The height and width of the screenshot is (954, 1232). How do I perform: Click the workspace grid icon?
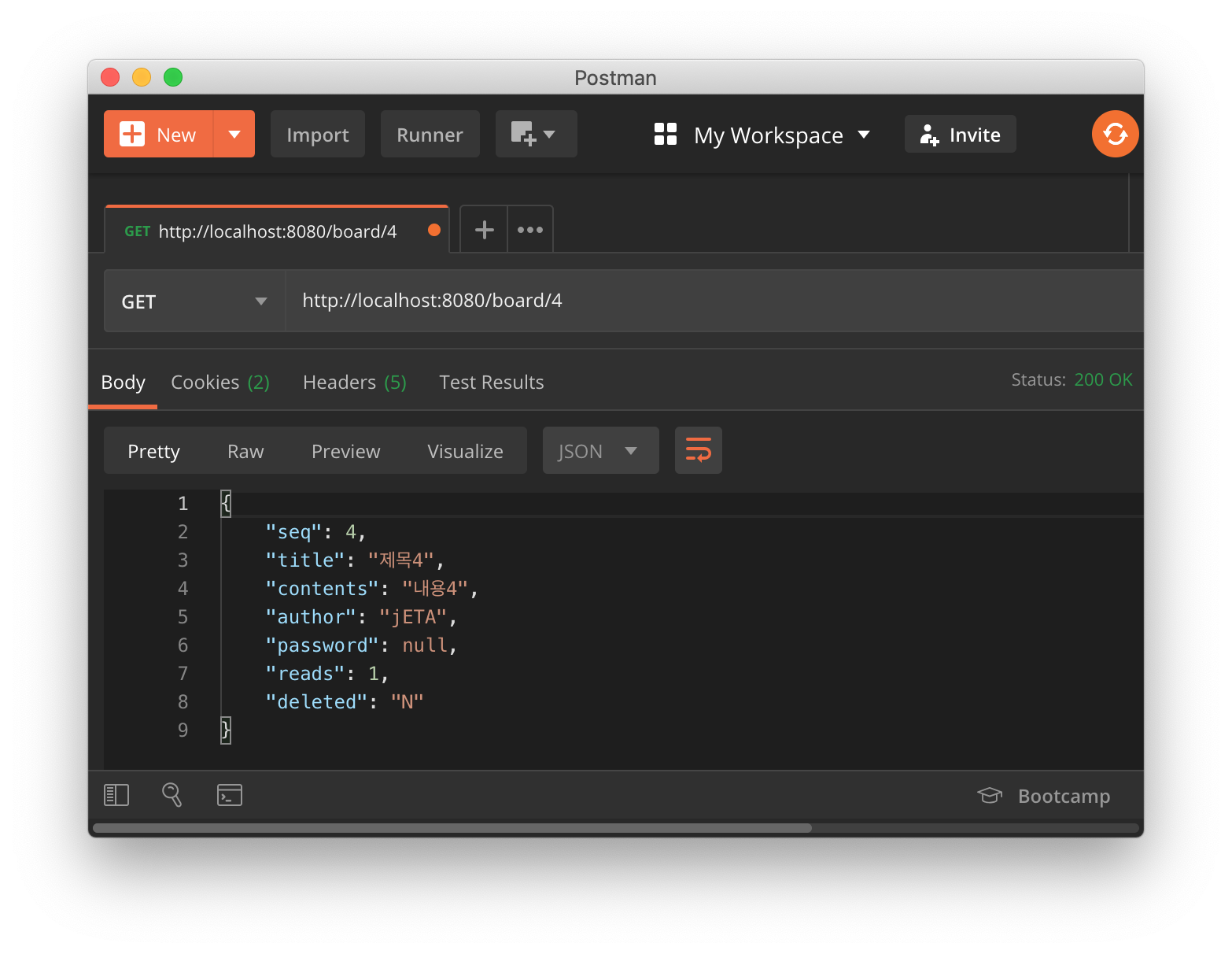666,134
